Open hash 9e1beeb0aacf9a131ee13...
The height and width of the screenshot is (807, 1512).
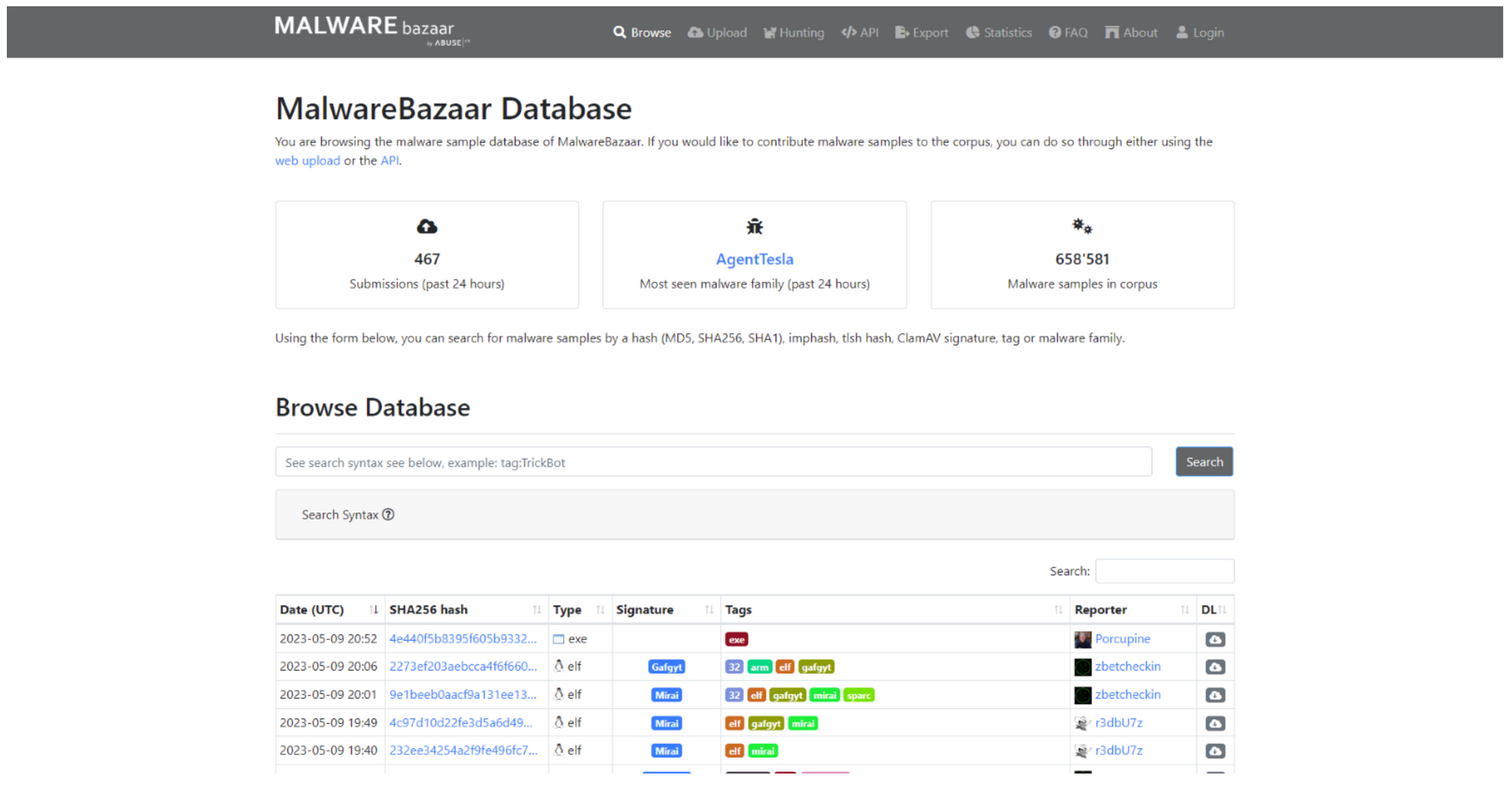[463, 694]
